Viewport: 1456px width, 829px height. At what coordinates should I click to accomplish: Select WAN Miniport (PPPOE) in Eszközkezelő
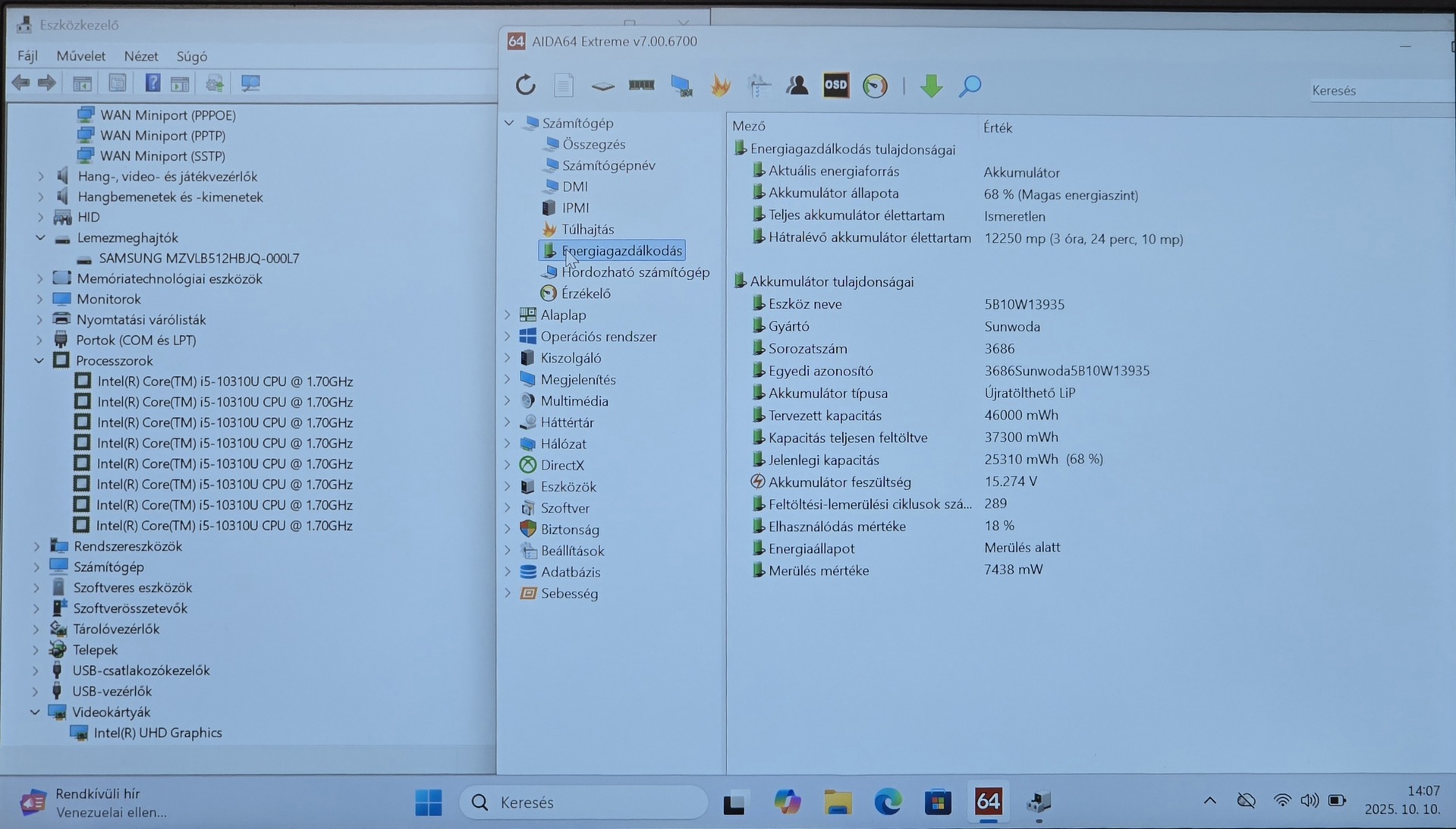coord(168,115)
